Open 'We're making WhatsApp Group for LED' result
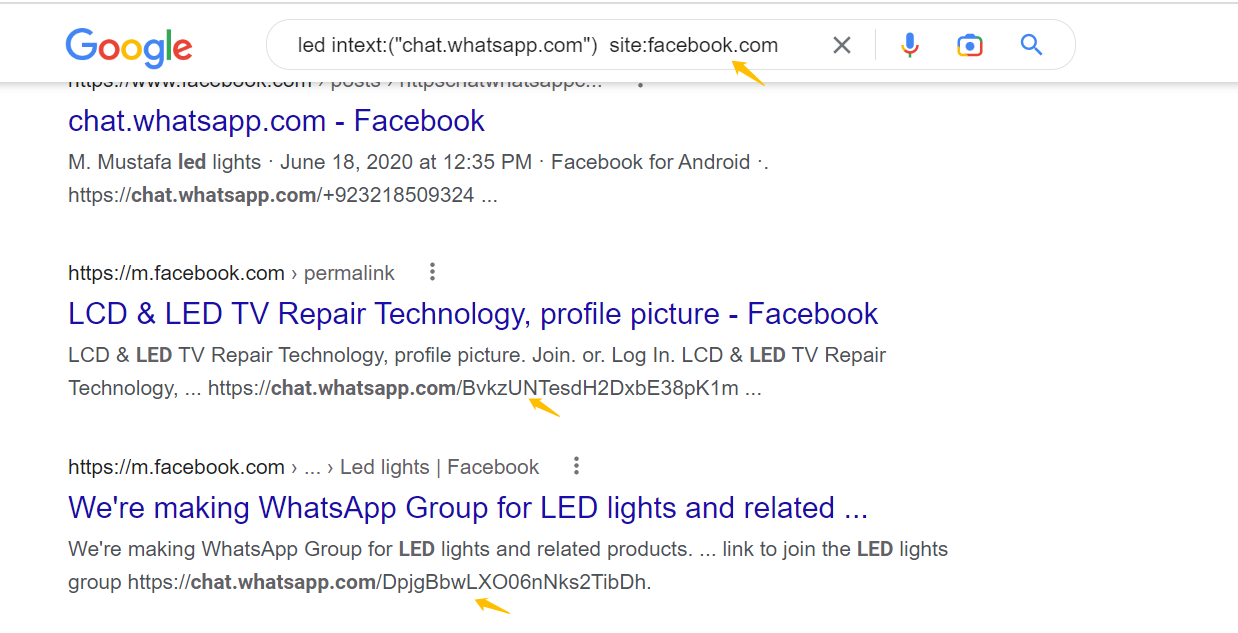This screenshot has height=633, width=1238. click(468, 508)
